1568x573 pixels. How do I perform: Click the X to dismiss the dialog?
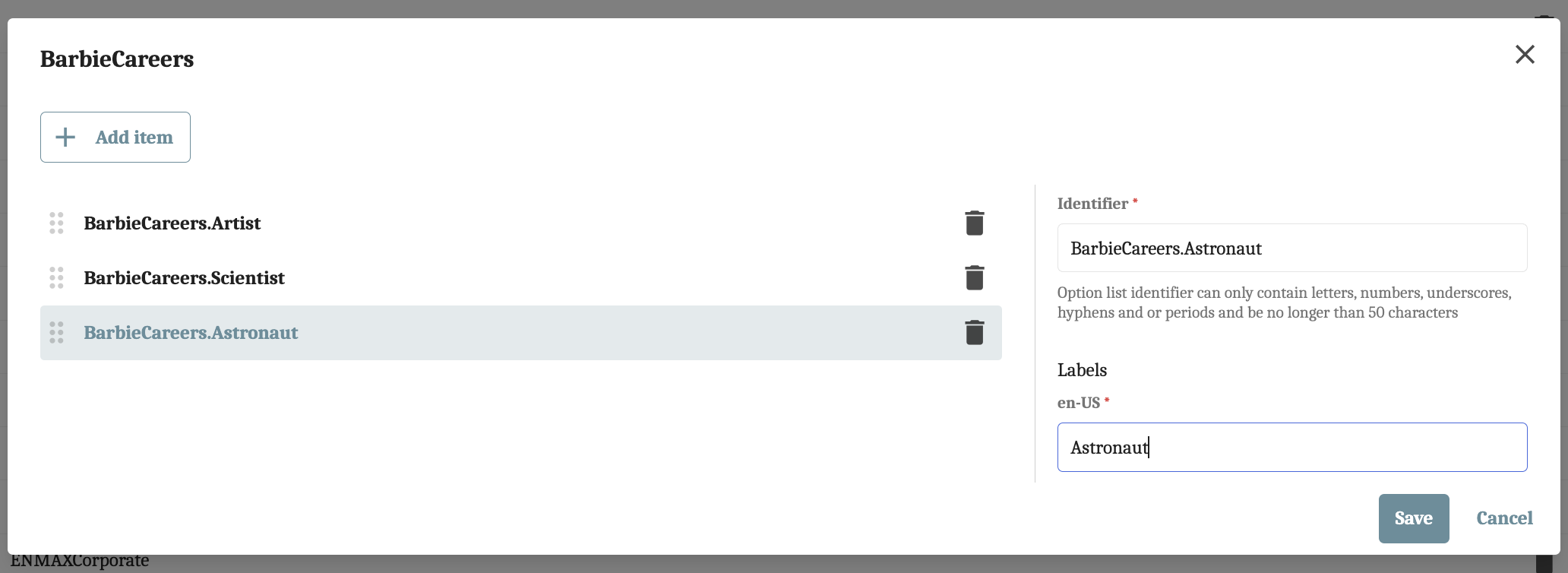(1525, 54)
